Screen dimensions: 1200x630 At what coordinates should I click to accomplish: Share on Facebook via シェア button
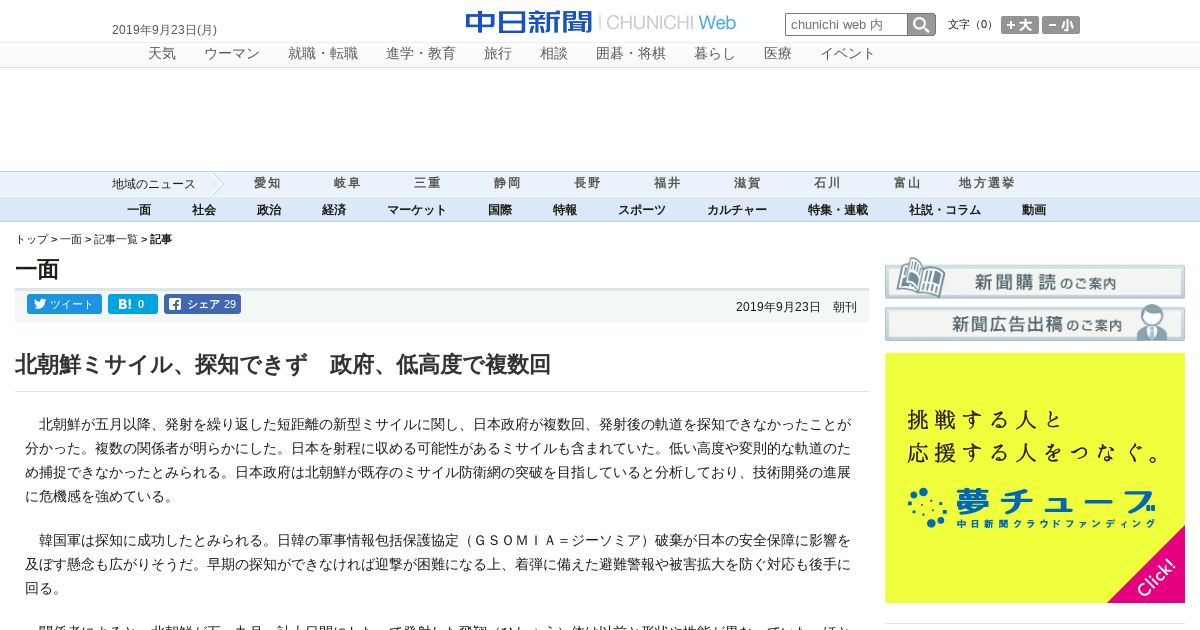tap(202, 304)
